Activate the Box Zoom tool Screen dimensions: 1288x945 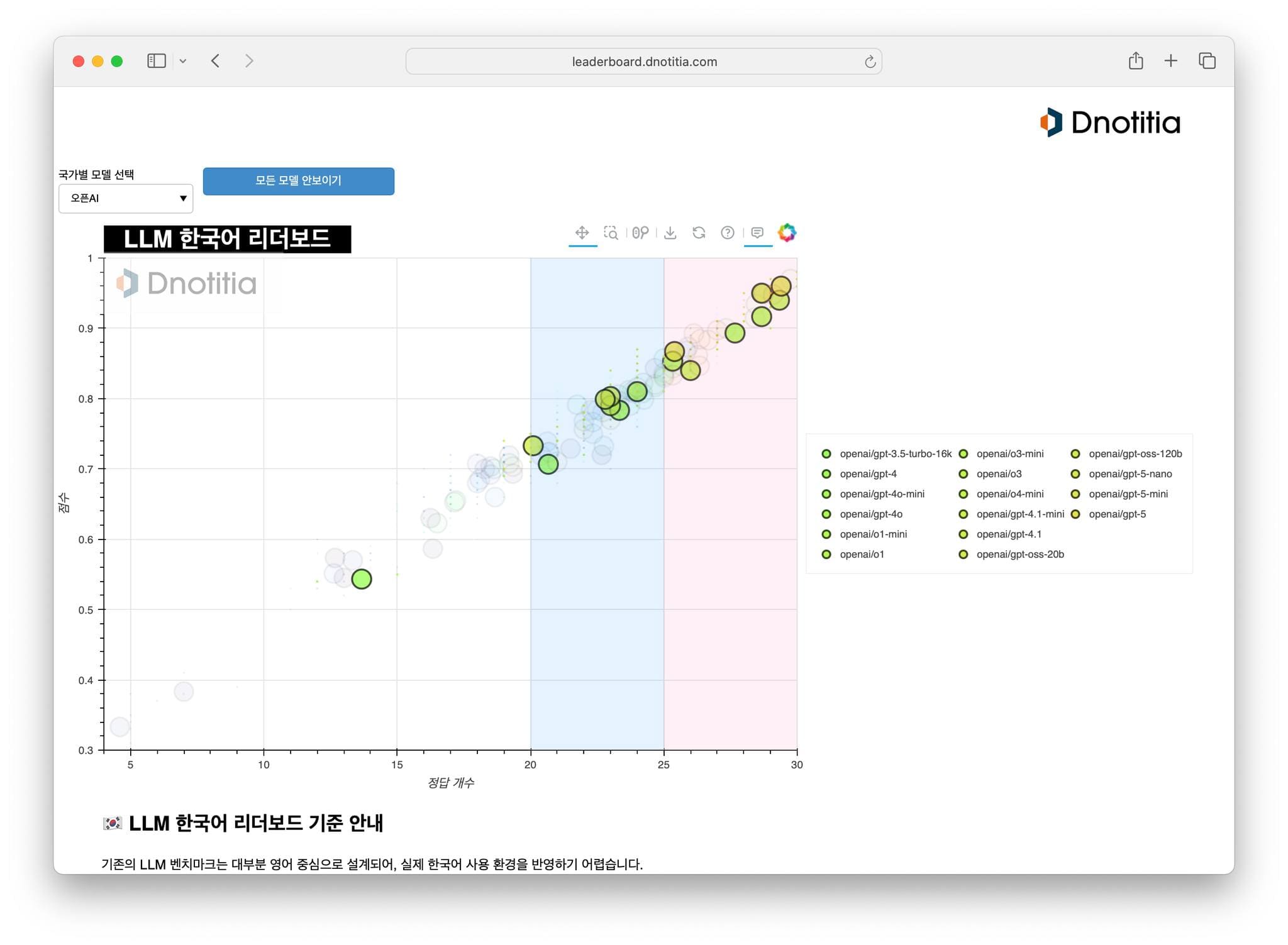coord(611,233)
